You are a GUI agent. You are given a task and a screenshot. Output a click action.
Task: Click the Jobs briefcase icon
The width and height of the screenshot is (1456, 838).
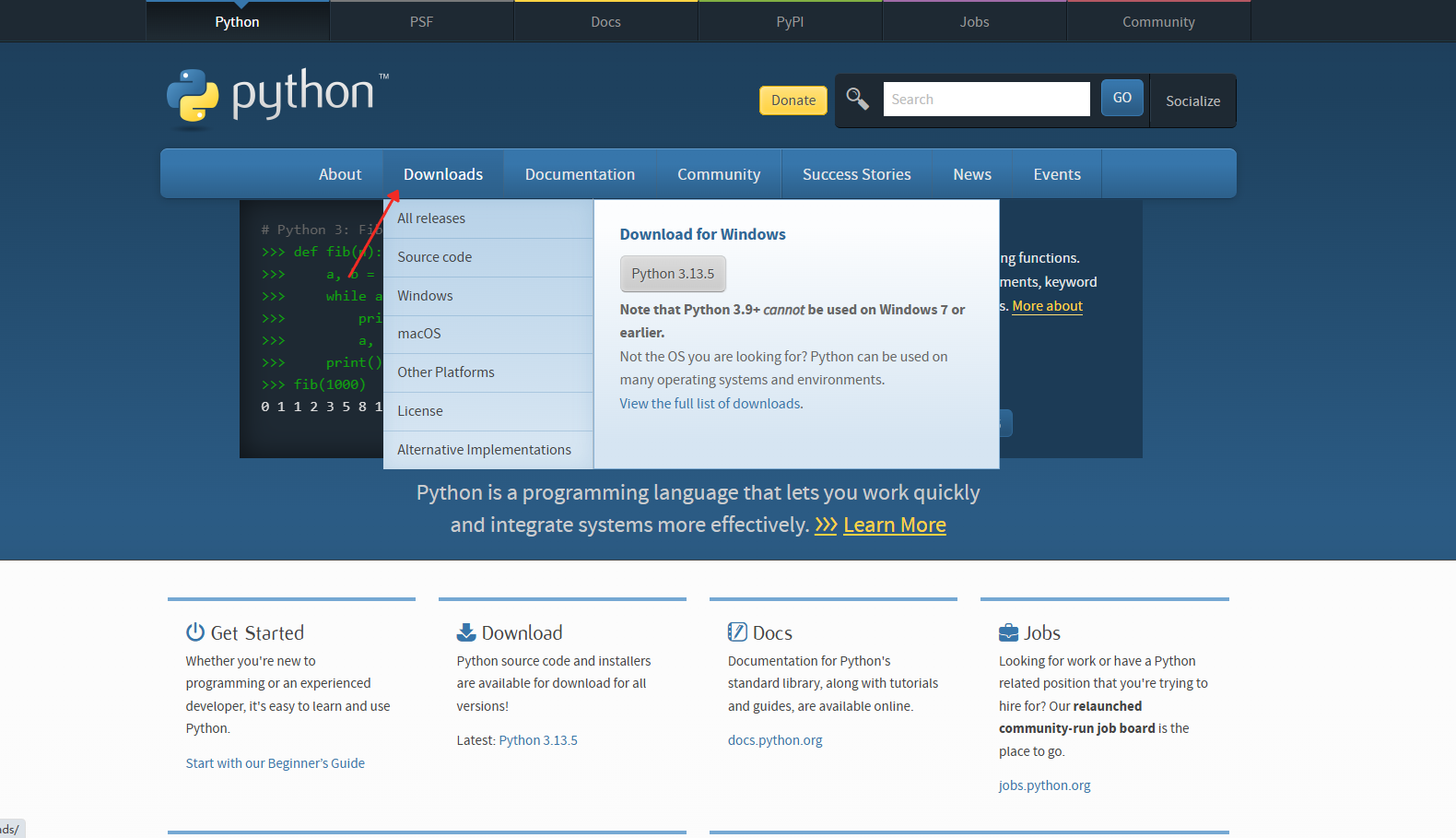click(1008, 632)
